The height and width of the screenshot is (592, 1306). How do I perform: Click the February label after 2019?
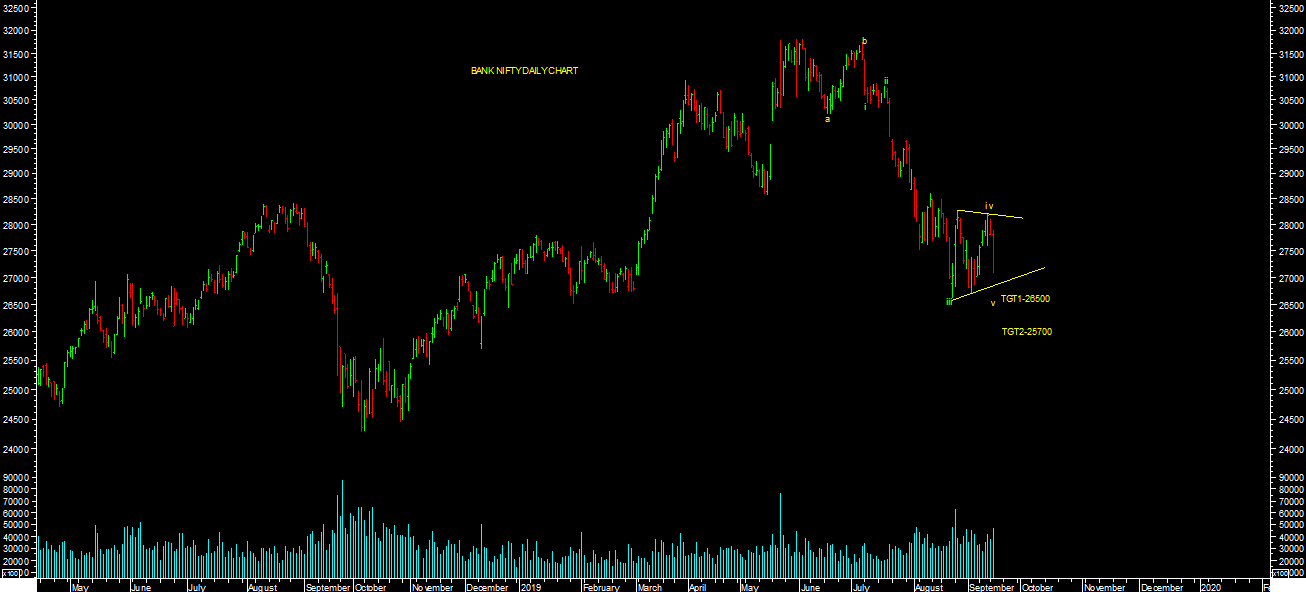tap(601, 588)
